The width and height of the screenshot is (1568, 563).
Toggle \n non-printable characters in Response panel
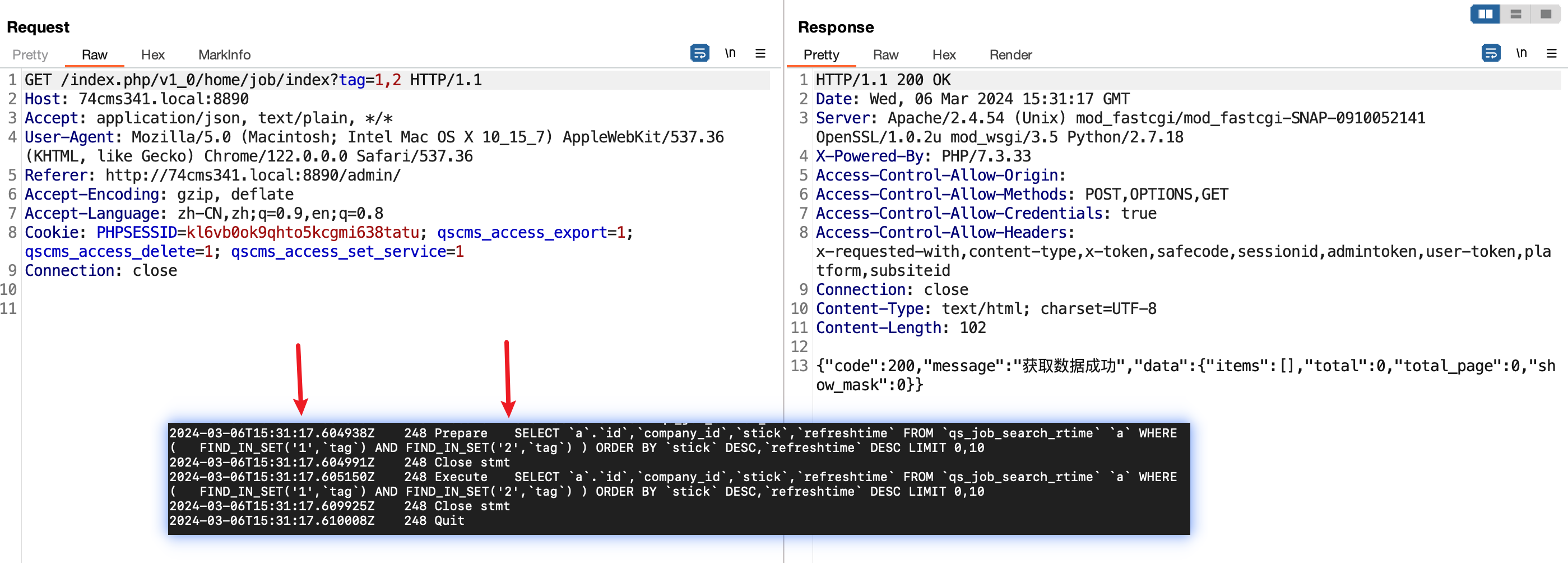pyautogui.click(x=1521, y=54)
